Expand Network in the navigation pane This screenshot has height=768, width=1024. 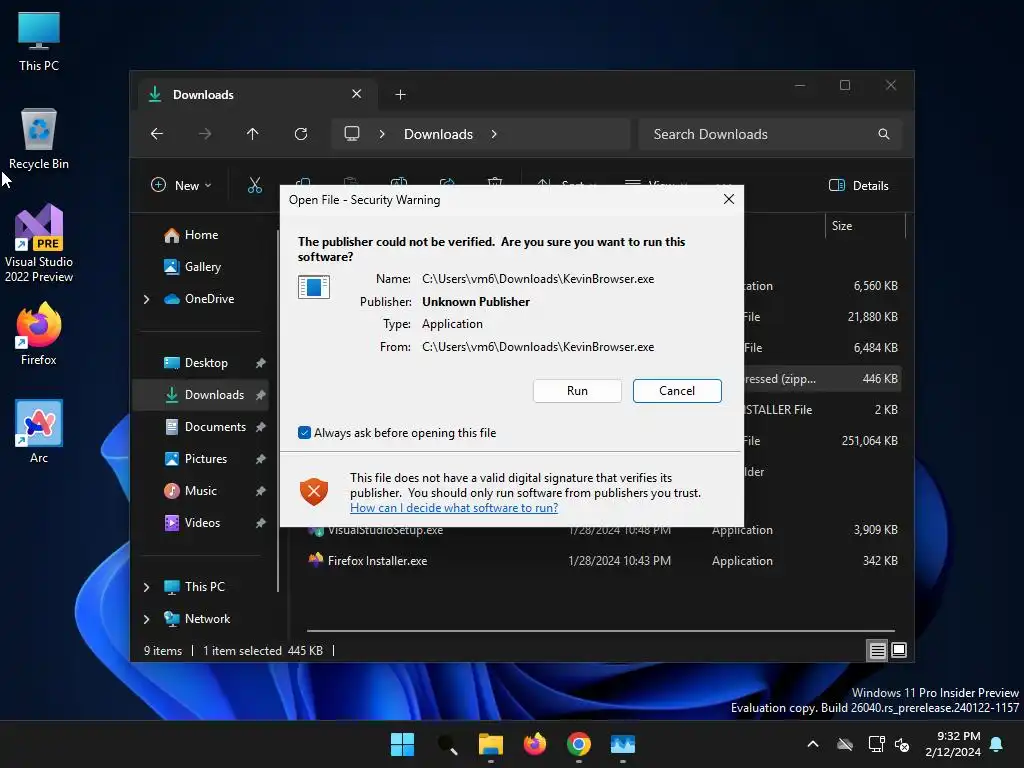click(x=146, y=619)
